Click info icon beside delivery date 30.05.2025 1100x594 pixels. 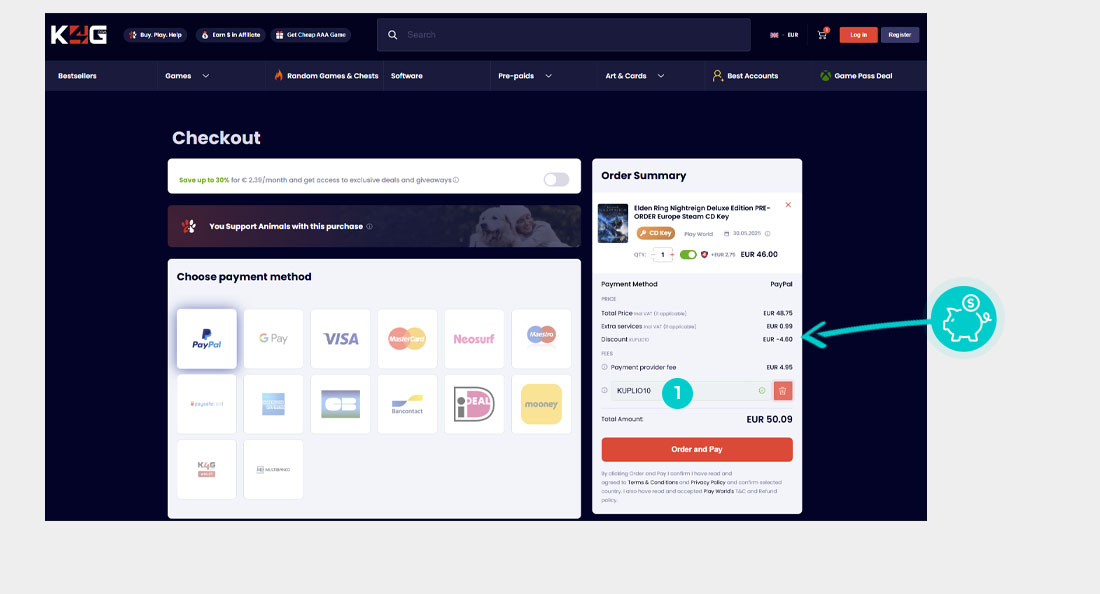(767, 234)
